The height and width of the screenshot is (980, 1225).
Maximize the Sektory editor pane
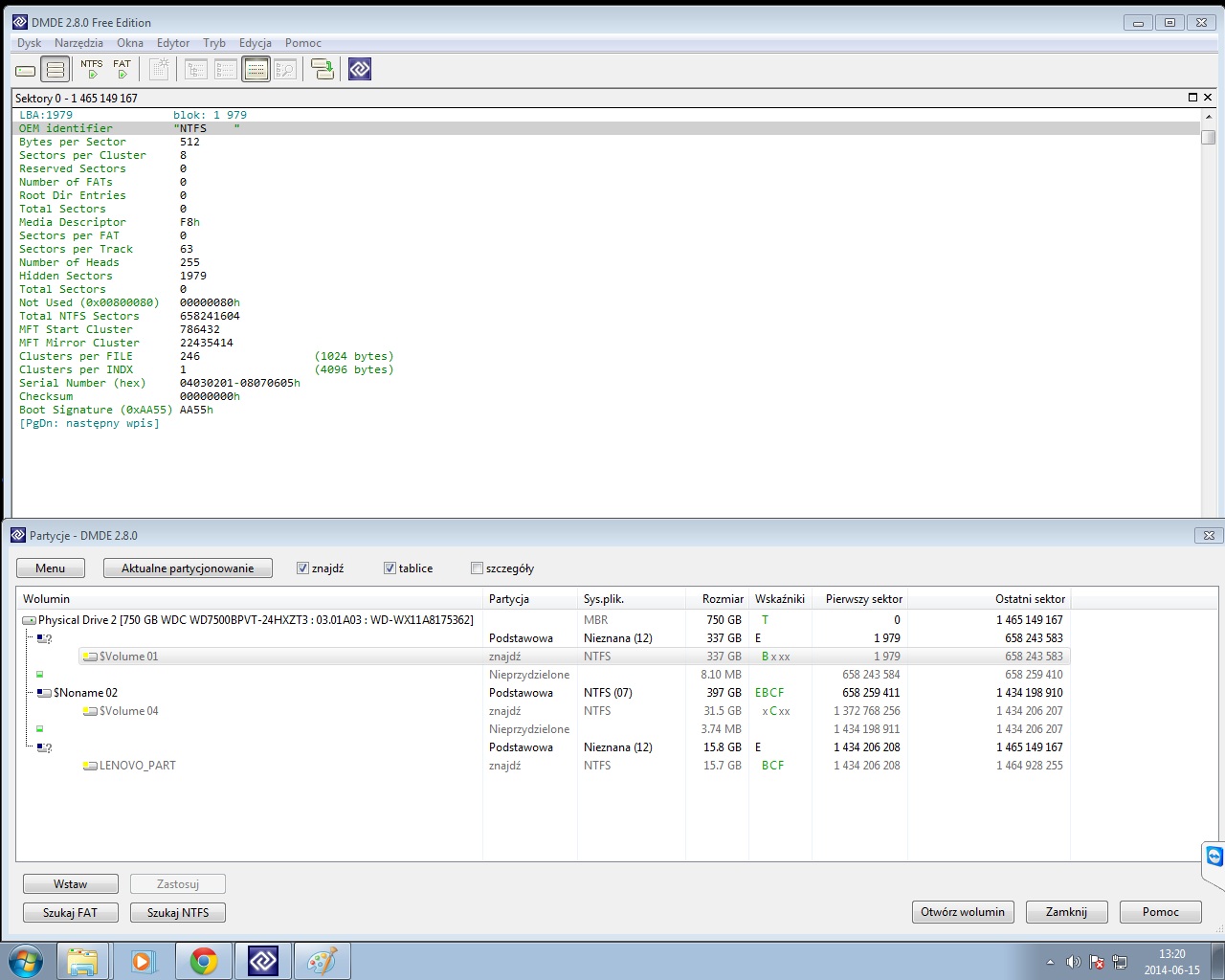coord(1192,98)
